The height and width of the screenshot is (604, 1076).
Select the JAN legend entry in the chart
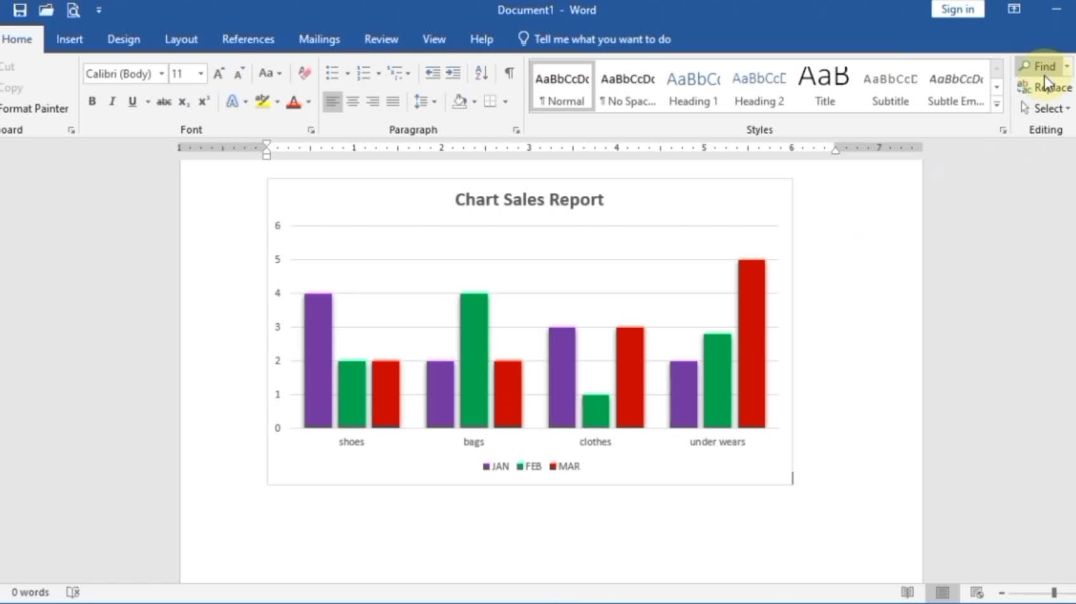pos(496,466)
